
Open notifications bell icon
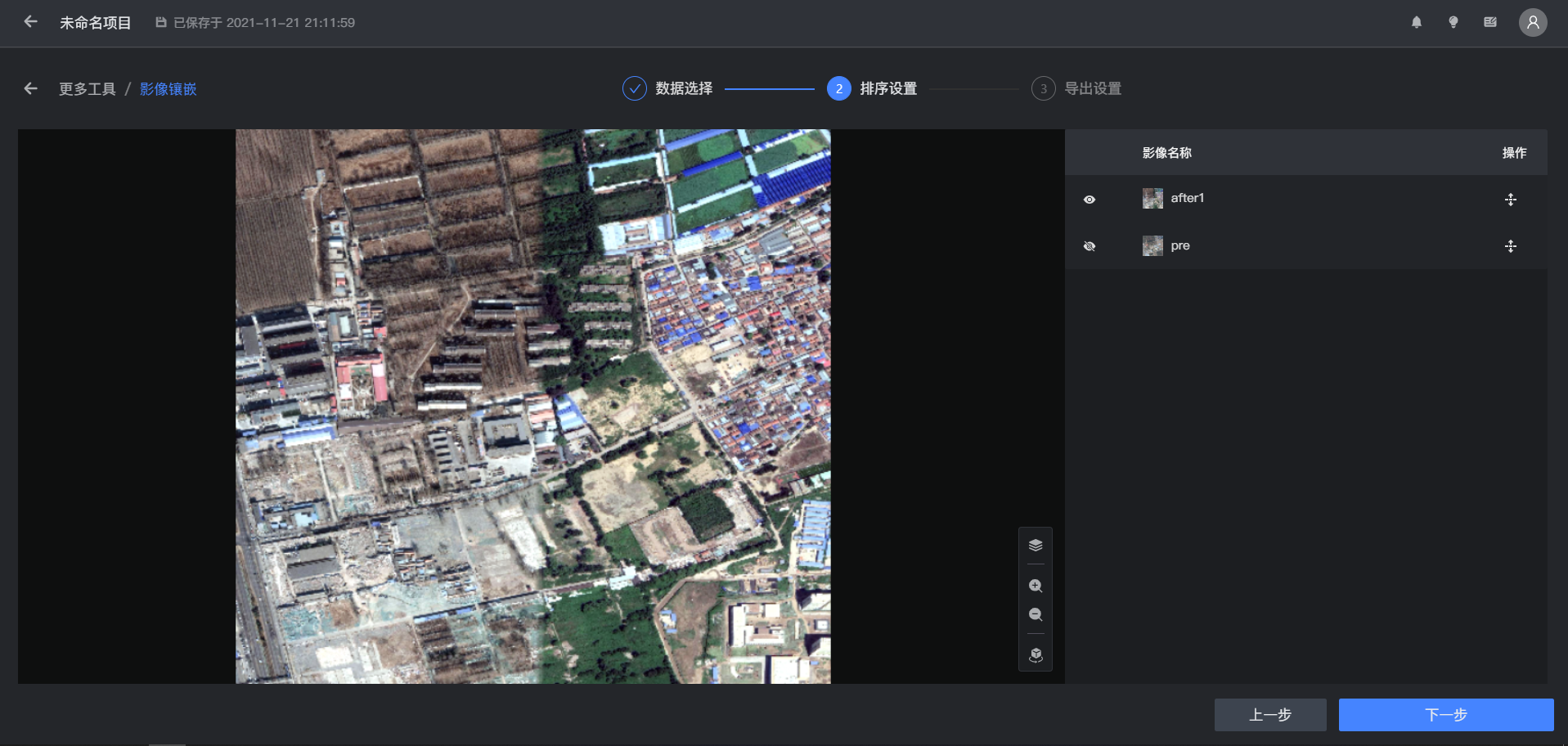click(1417, 22)
